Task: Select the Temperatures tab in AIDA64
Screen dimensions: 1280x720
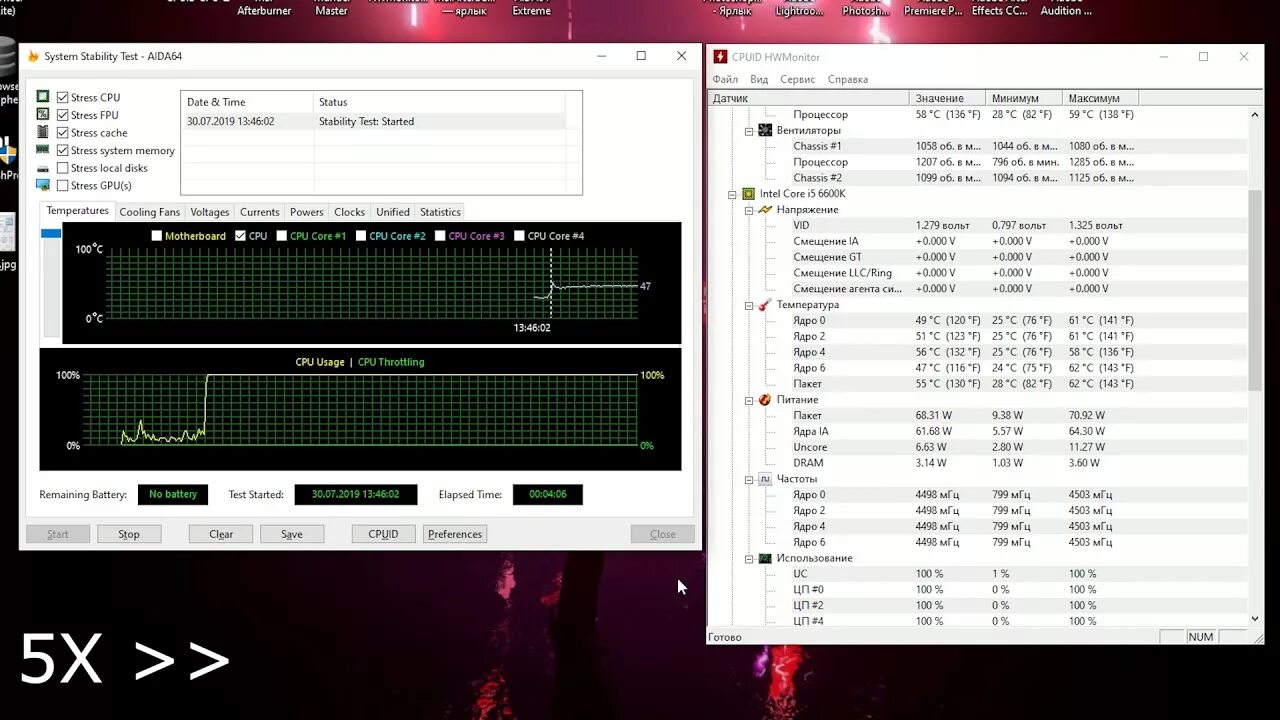Action: (x=77, y=211)
